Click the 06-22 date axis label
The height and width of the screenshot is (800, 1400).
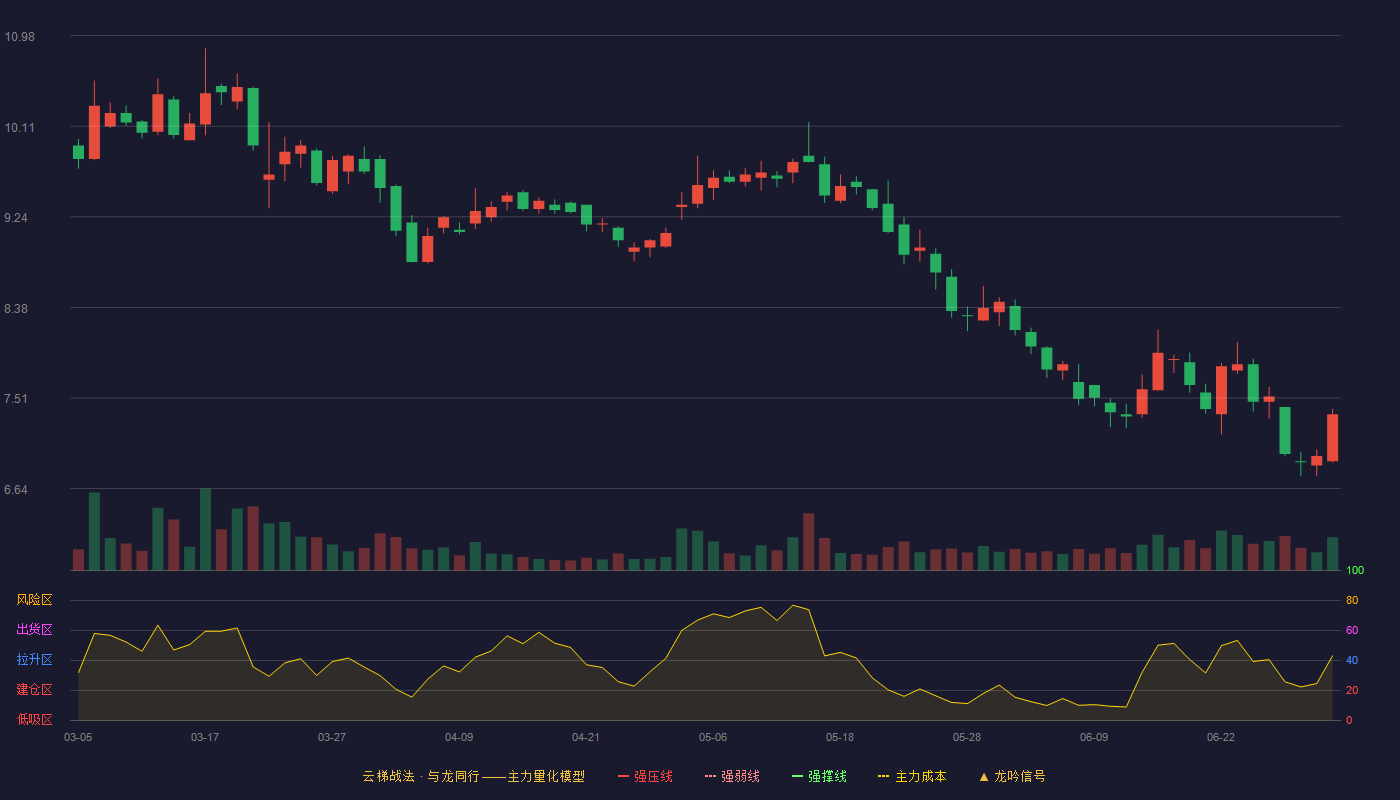[x=1221, y=737]
